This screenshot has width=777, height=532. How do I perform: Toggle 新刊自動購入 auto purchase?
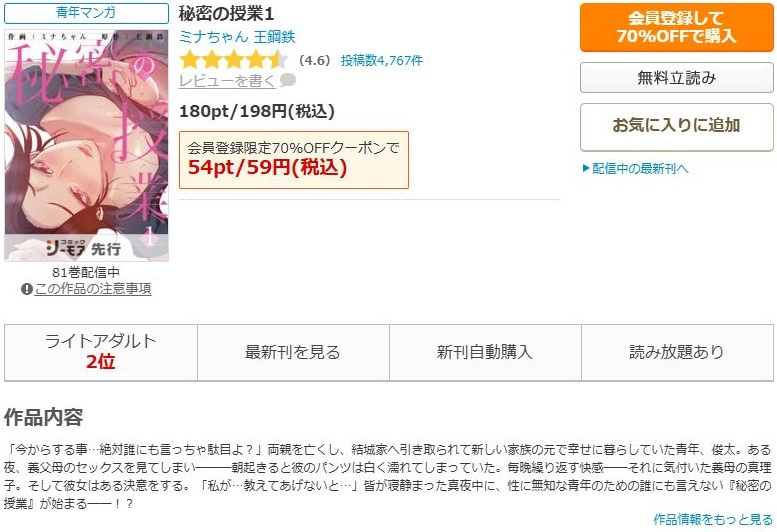(x=485, y=353)
